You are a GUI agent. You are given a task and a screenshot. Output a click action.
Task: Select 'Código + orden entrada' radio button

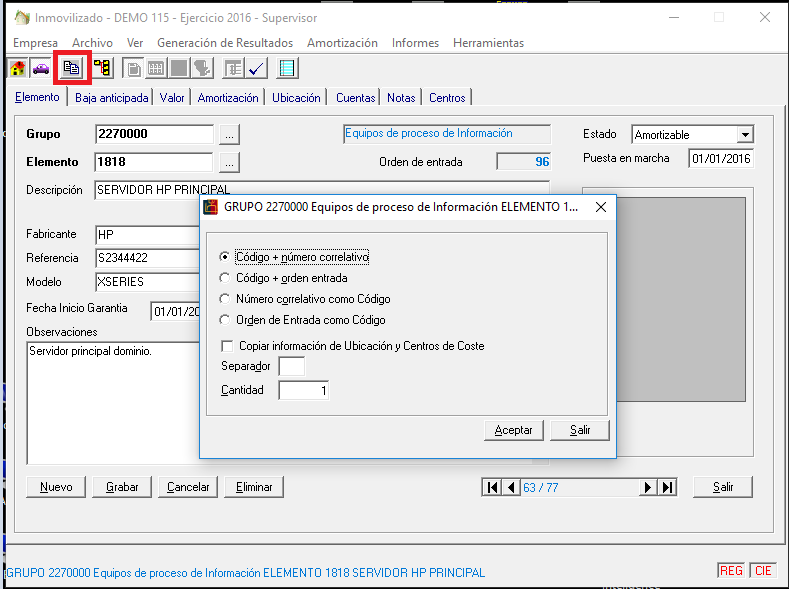click(224, 278)
